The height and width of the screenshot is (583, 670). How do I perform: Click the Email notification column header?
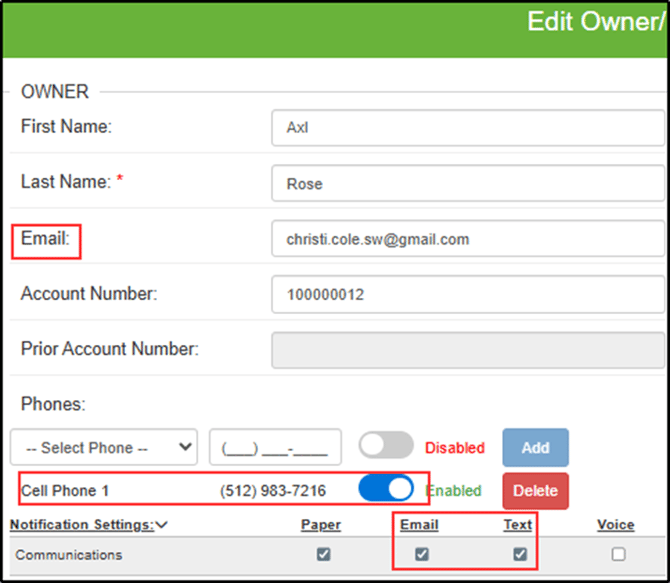[421, 525]
